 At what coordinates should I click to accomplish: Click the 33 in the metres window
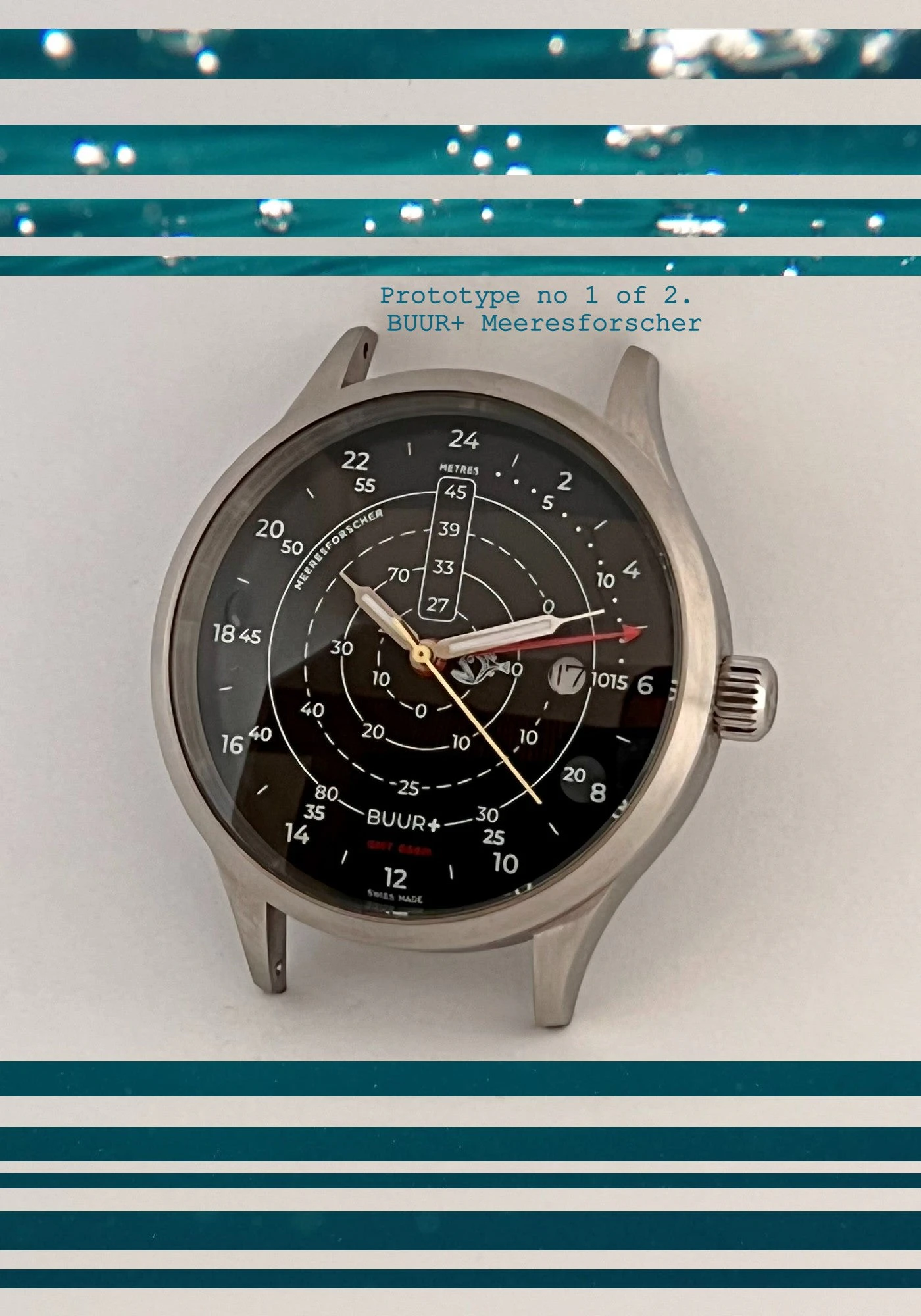[x=443, y=567]
